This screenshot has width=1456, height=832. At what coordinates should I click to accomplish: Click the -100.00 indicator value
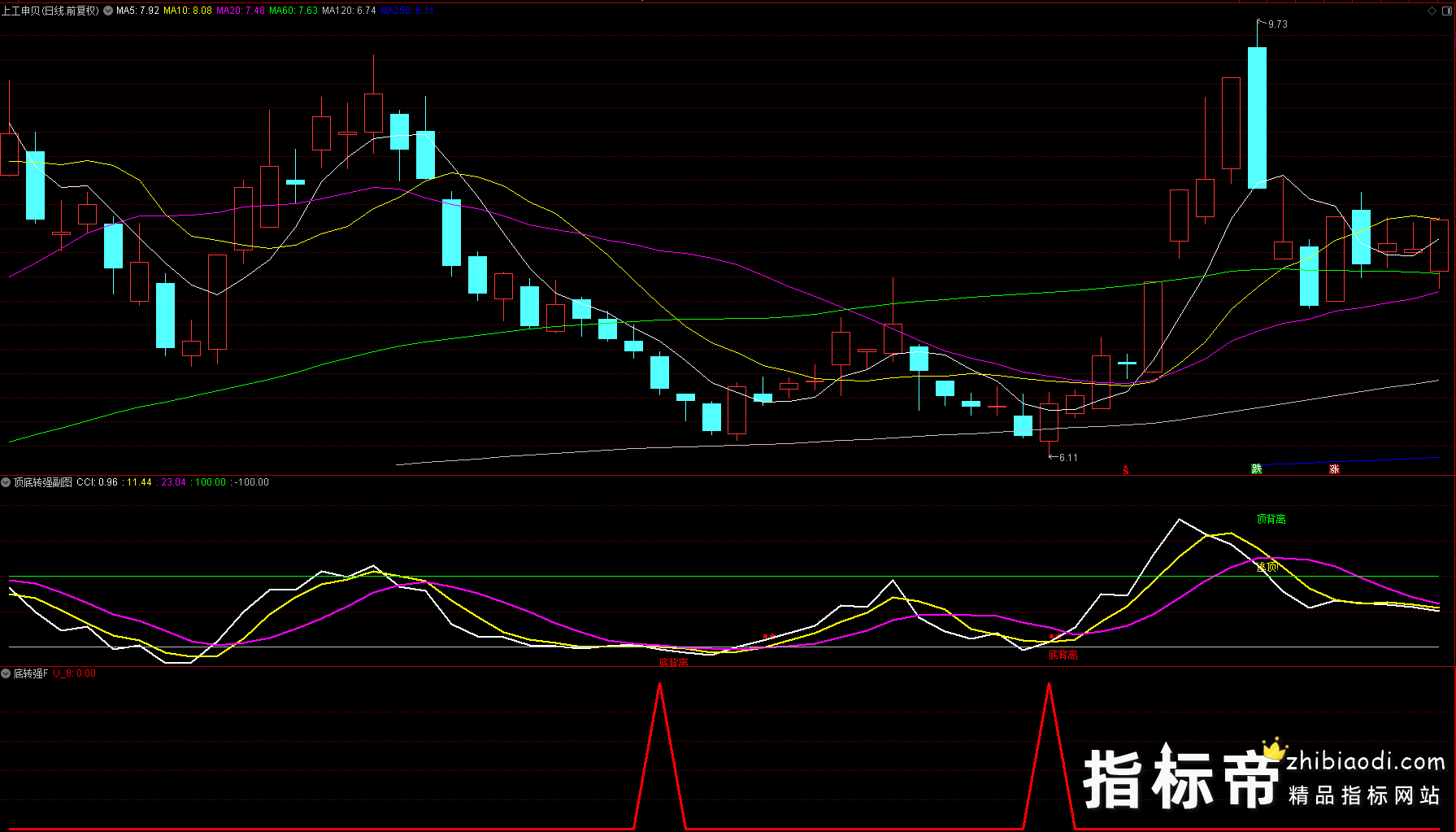point(252,482)
